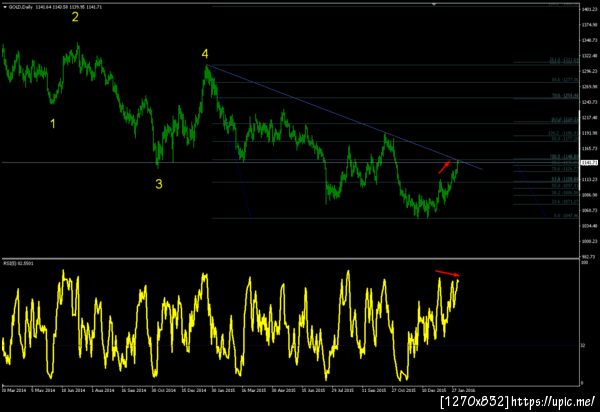The image size is (600, 412).
Task: Click the GOLD,Daily chart title
Action: (21, 7)
